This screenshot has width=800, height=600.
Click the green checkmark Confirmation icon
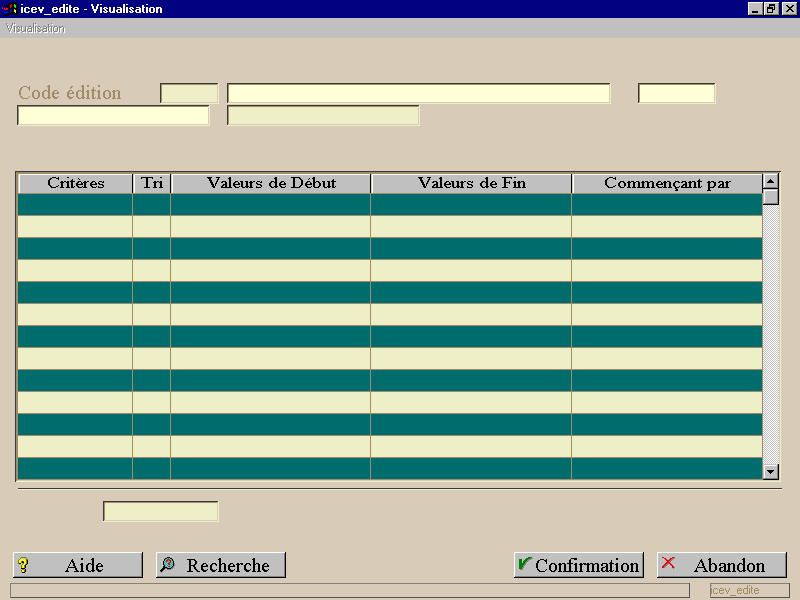[x=524, y=563]
